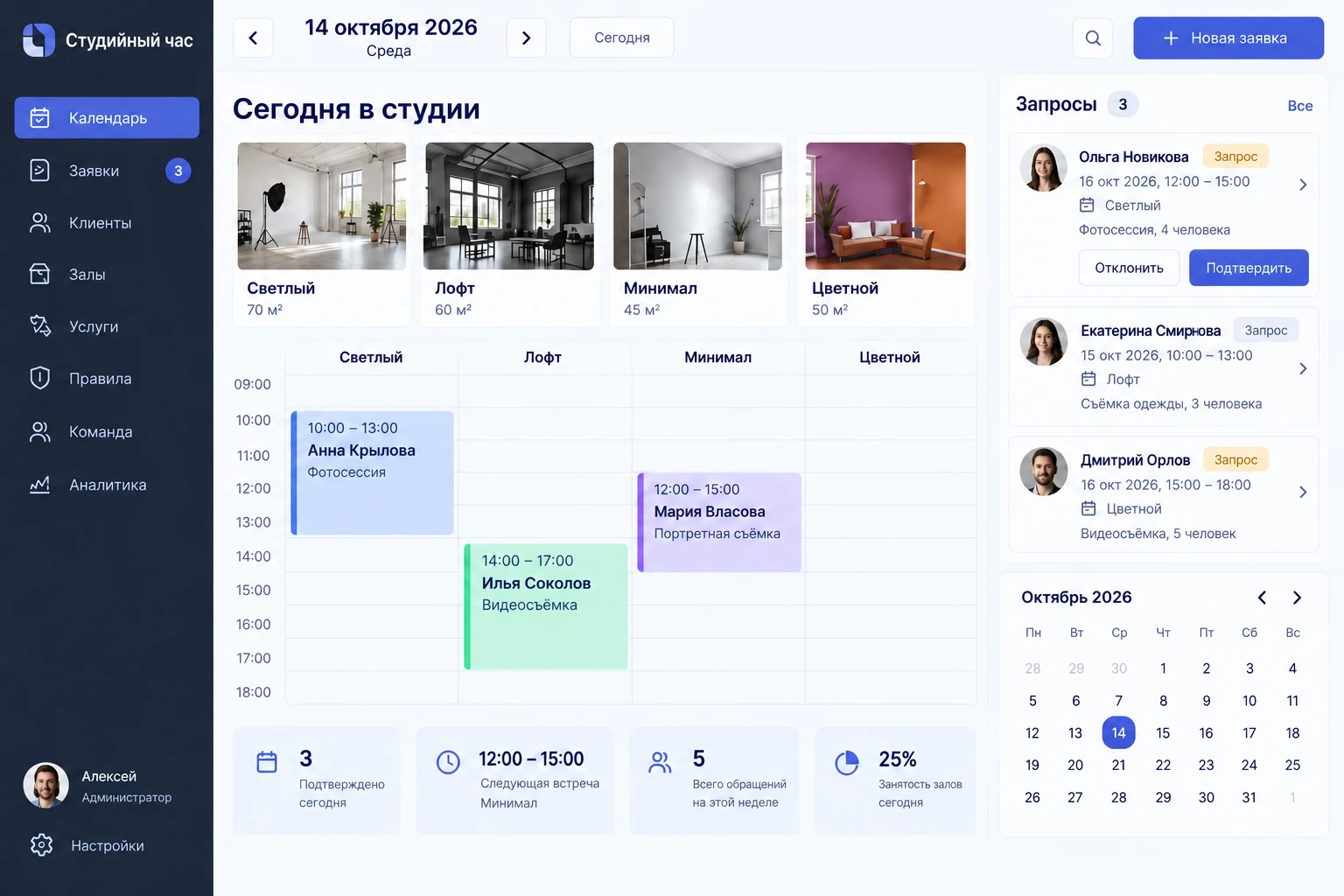Open Илья Соколов's Видеосъёмка booking

point(545,606)
